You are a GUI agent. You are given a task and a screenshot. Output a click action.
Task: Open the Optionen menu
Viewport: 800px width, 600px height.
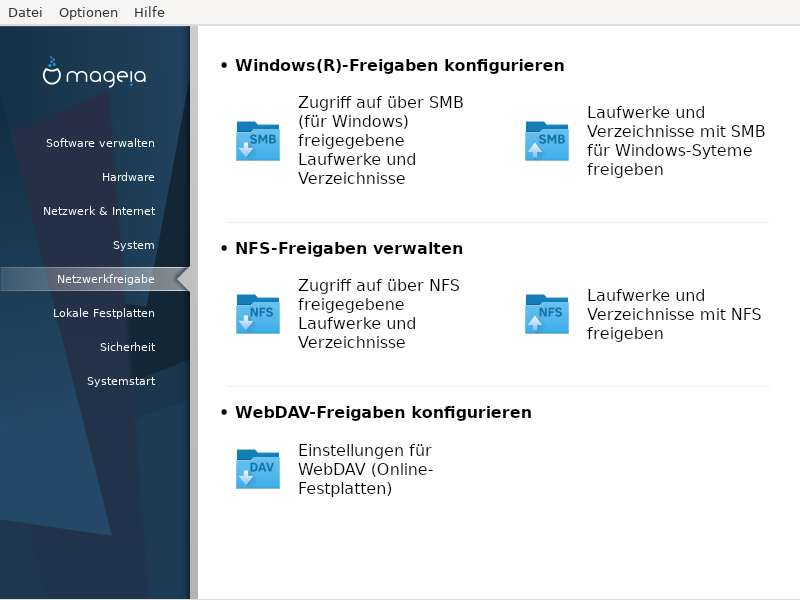coord(88,12)
